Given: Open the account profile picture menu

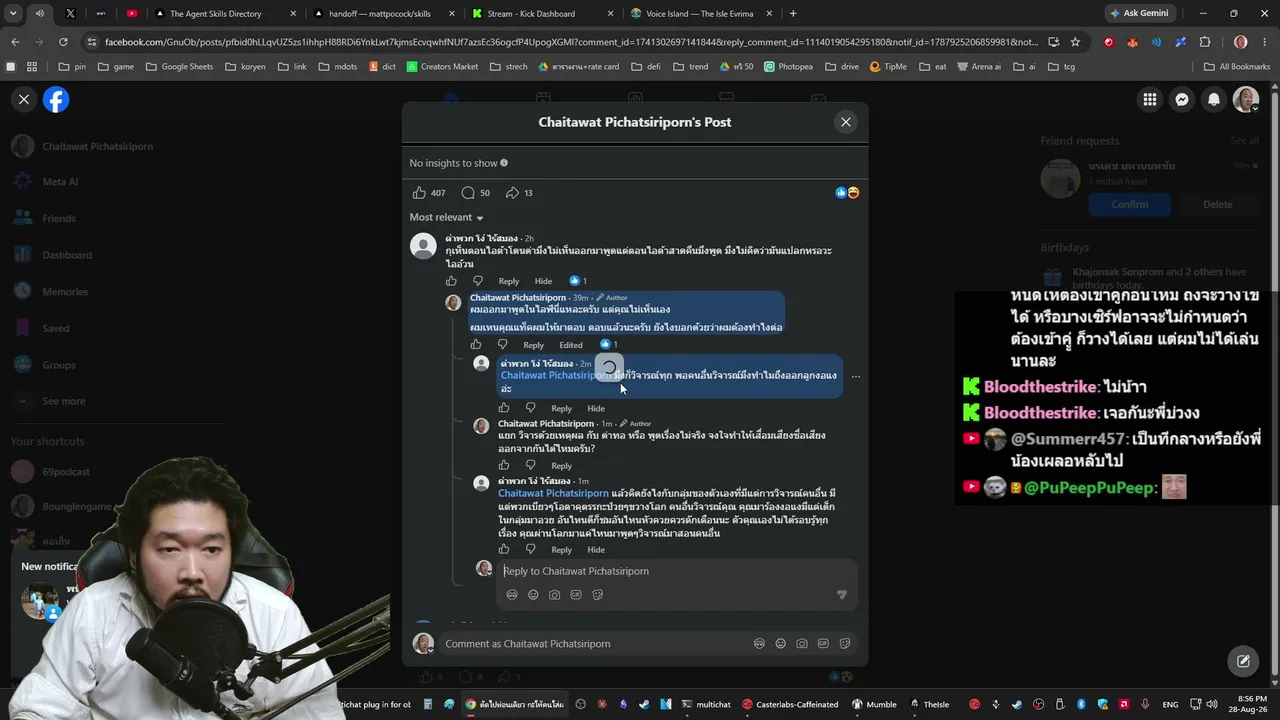Looking at the screenshot, I should pyautogui.click(x=1245, y=99).
